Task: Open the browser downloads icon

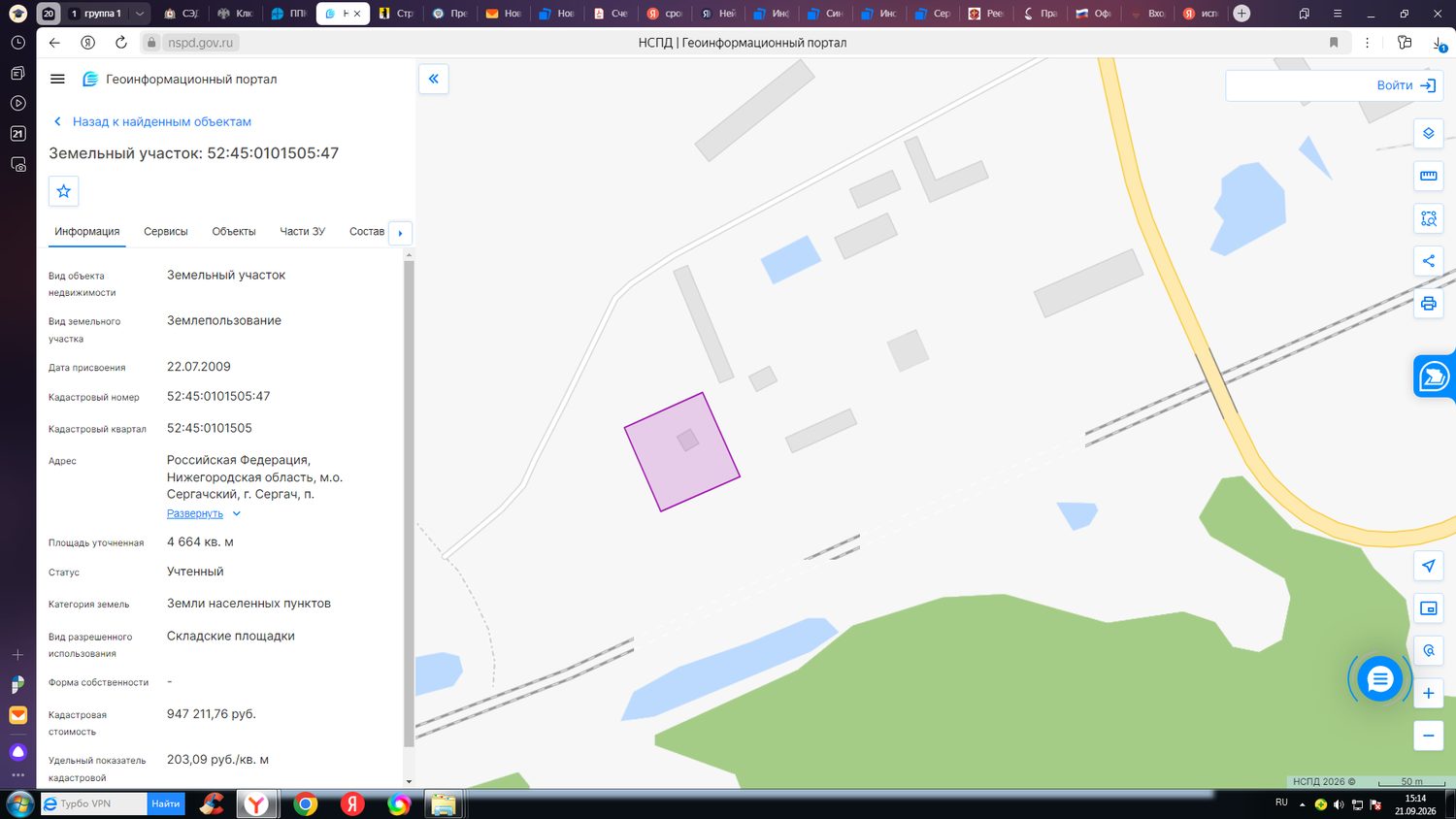Action: (1438, 43)
